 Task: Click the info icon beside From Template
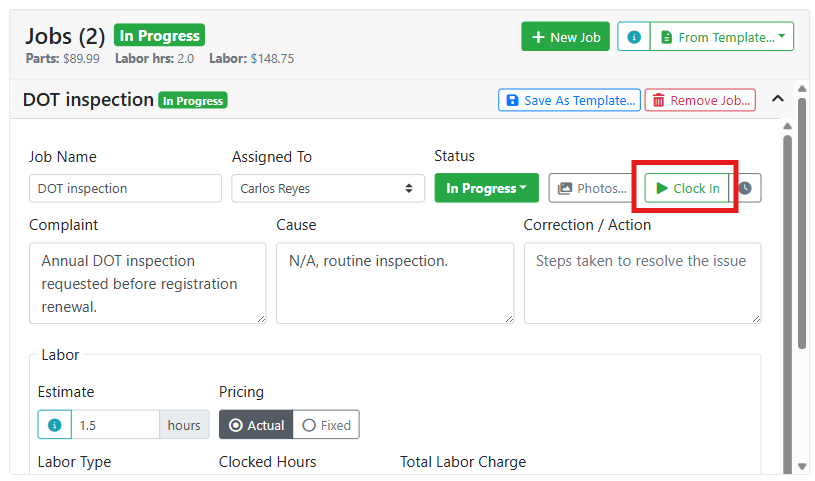(x=634, y=37)
